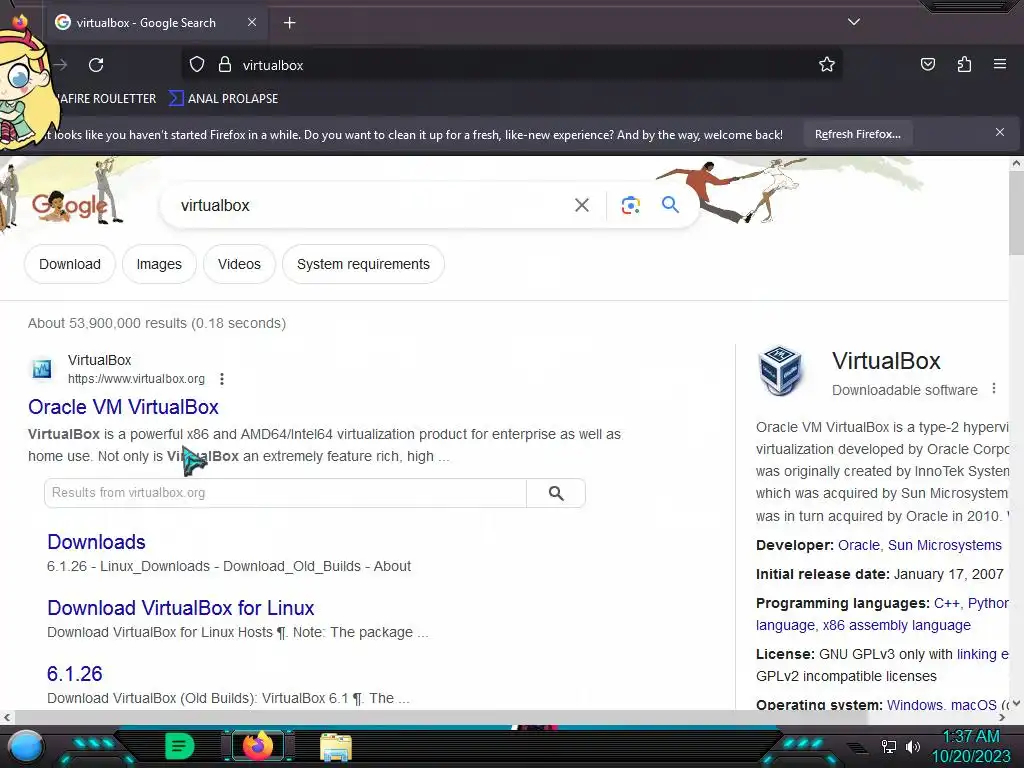Click the AFIRE ROULETTER bookmark toolbar item

[104, 99]
